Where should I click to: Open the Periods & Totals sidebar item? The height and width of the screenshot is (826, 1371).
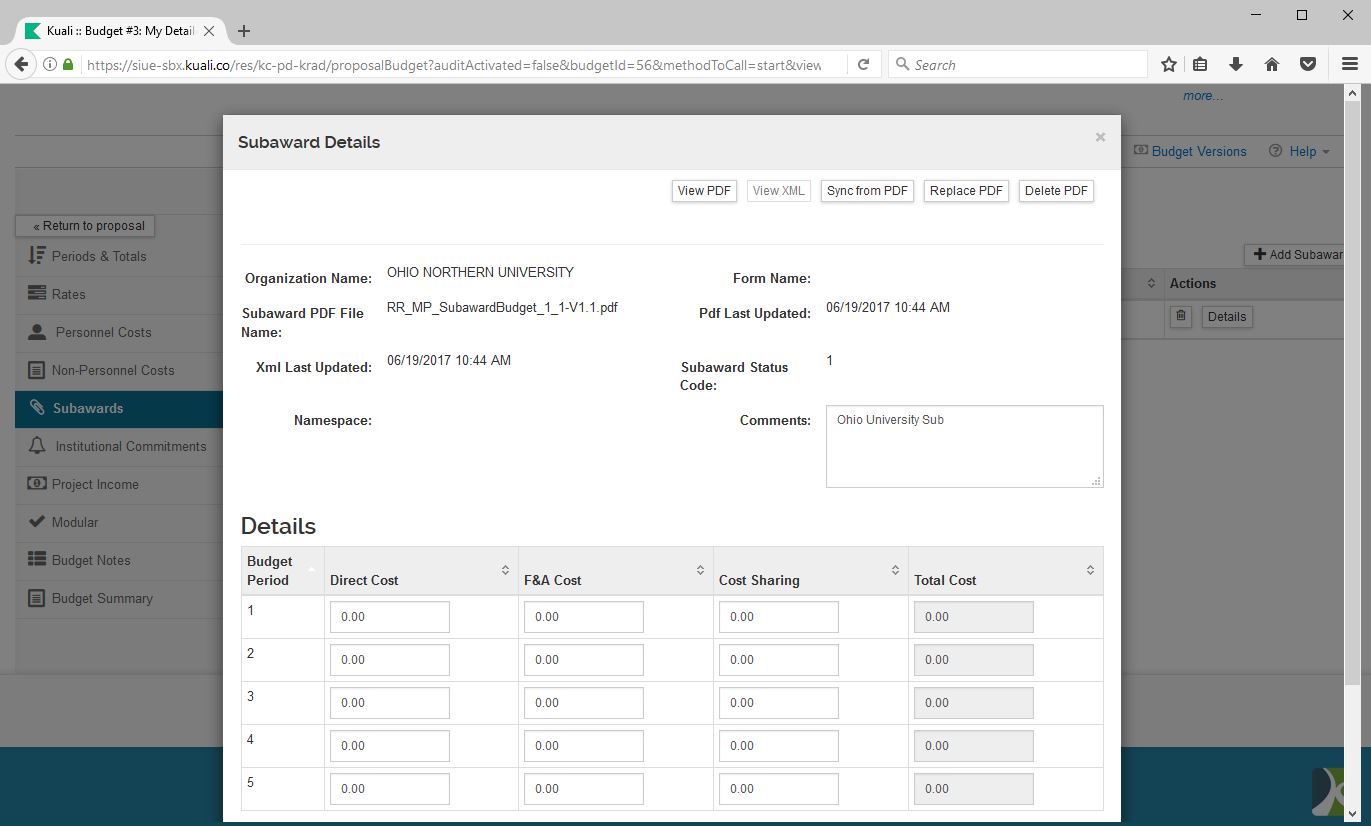pos(99,256)
